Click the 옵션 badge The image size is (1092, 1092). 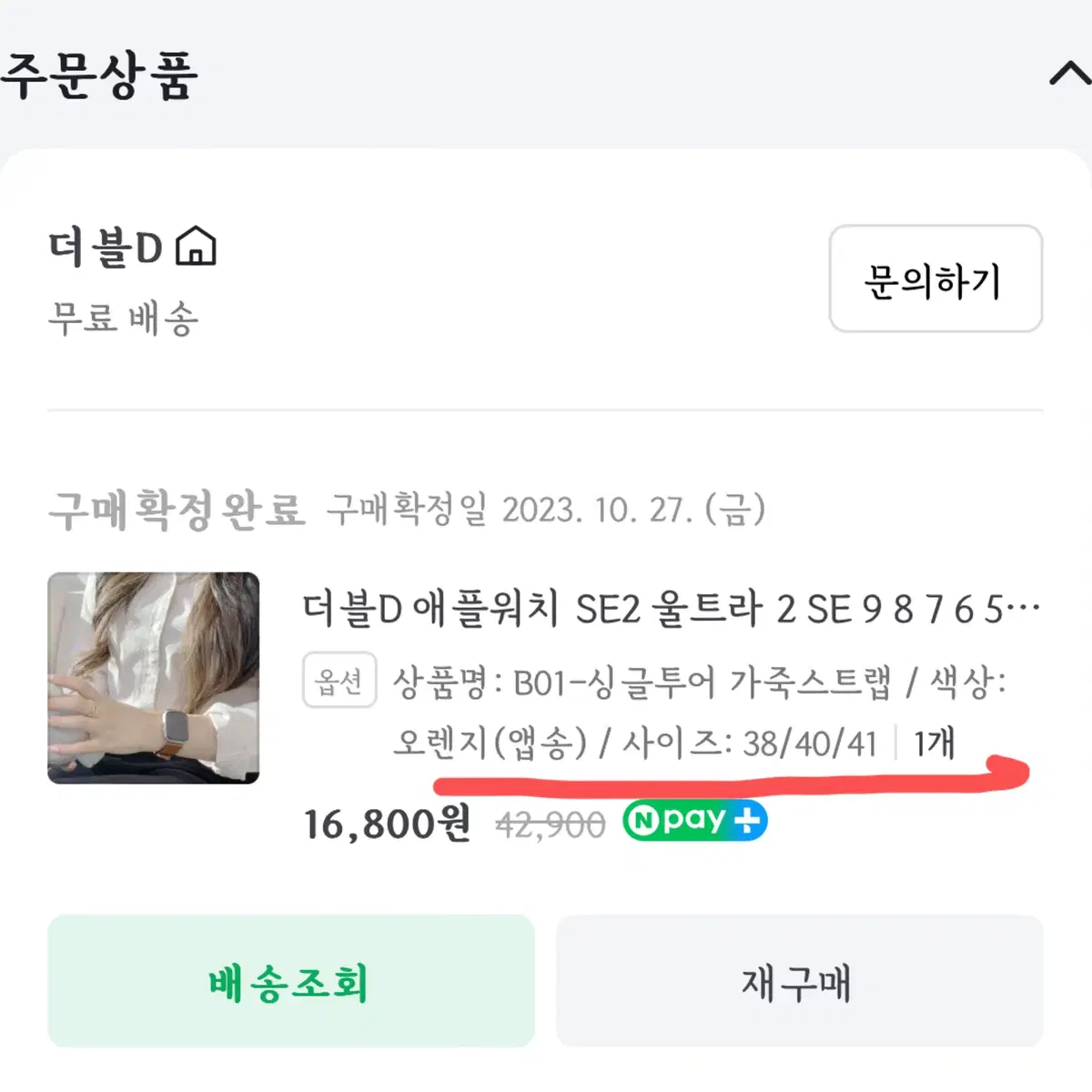(339, 680)
